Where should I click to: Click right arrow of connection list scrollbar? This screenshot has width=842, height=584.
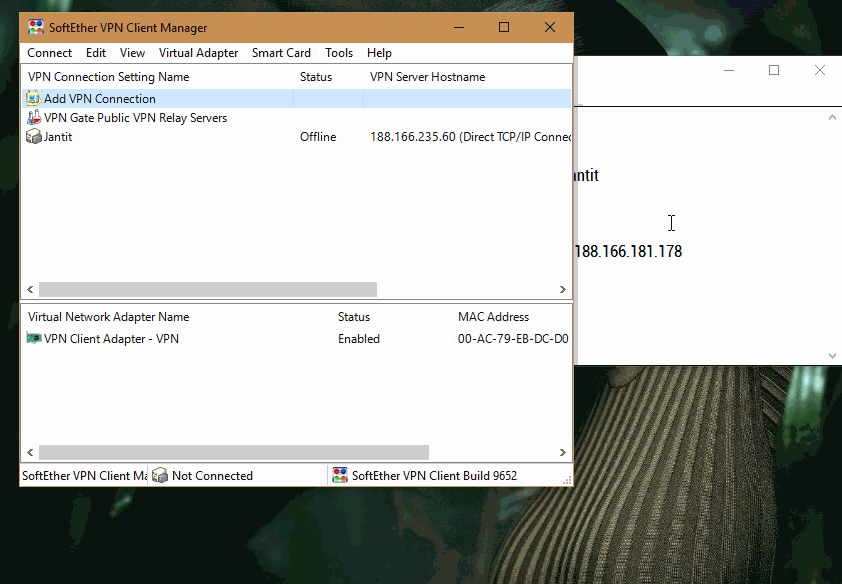point(563,289)
